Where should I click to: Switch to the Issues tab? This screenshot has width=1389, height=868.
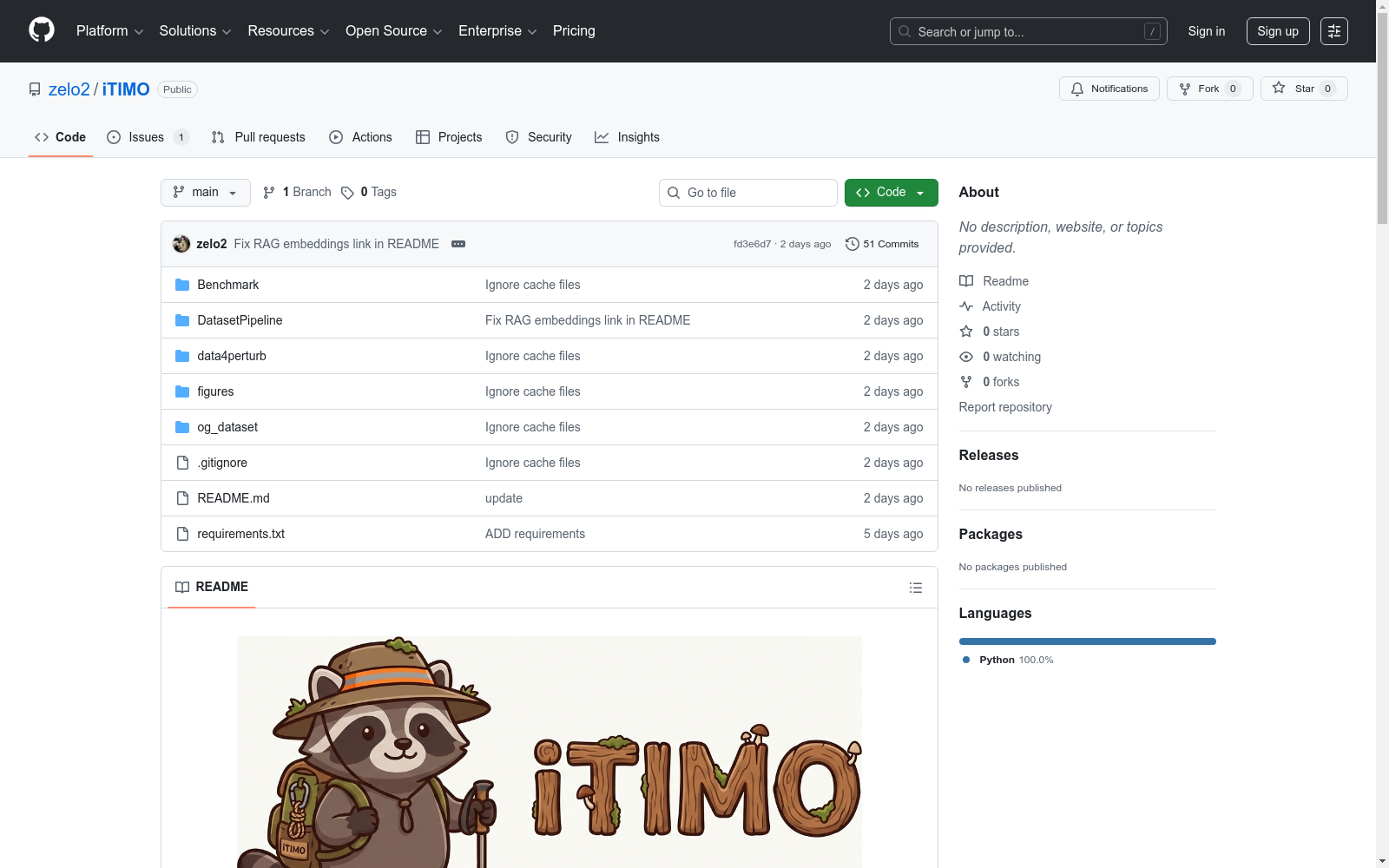pyautogui.click(x=148, y=137)
